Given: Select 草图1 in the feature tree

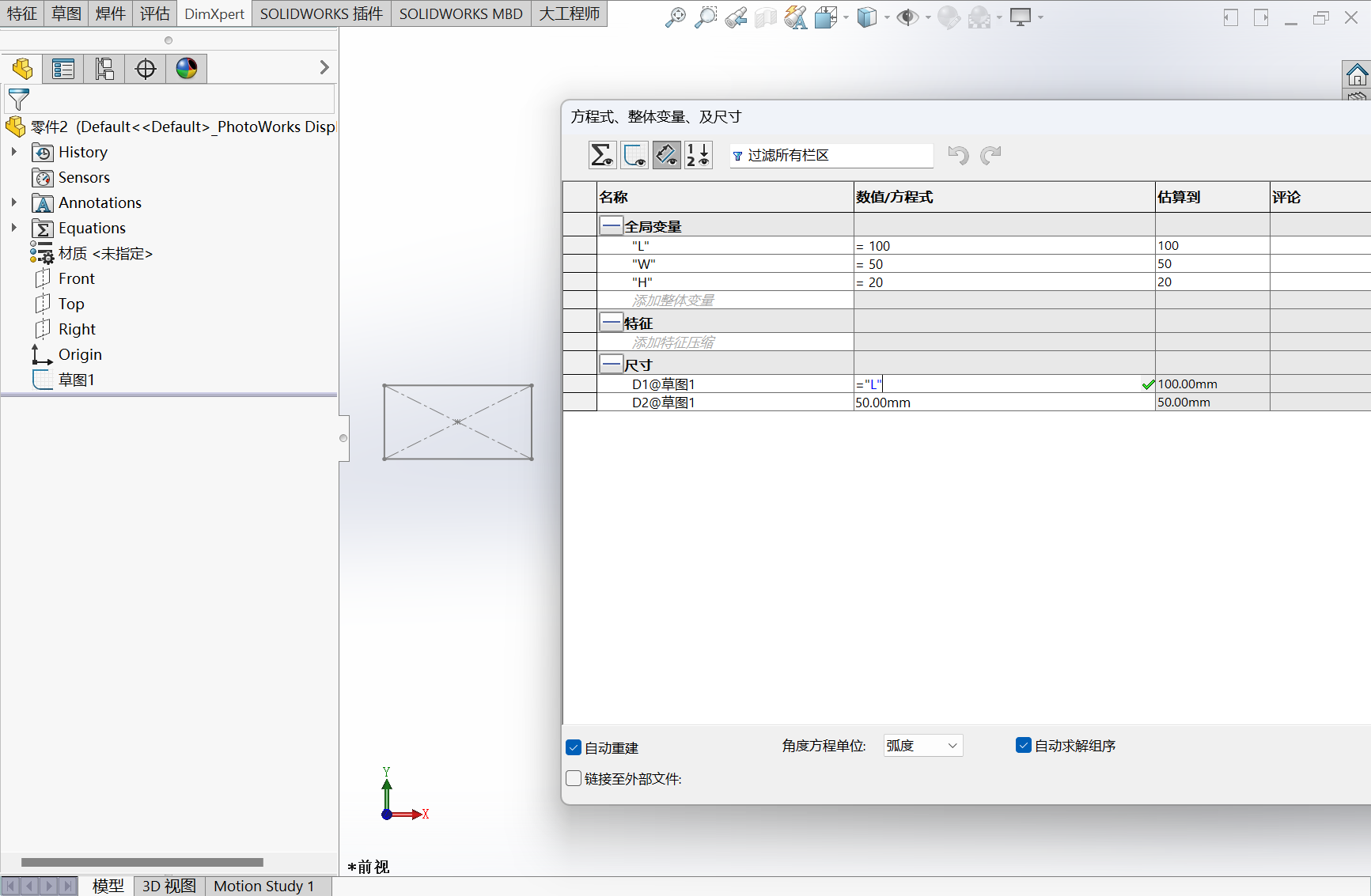Looking at the screenshot, I should point(76,380).
